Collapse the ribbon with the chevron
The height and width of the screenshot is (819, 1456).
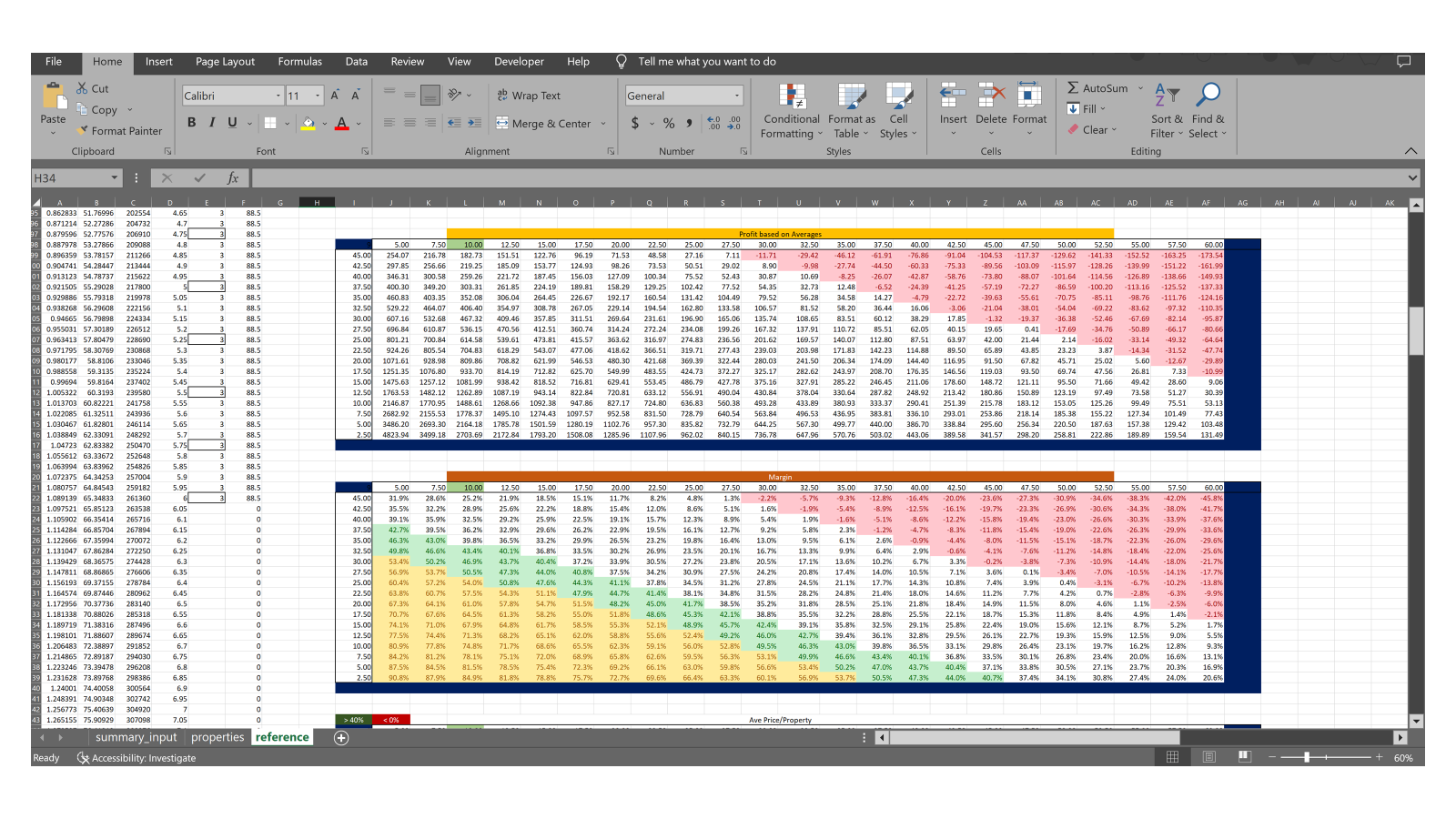pyautogui.click(x=1410, y=151)
